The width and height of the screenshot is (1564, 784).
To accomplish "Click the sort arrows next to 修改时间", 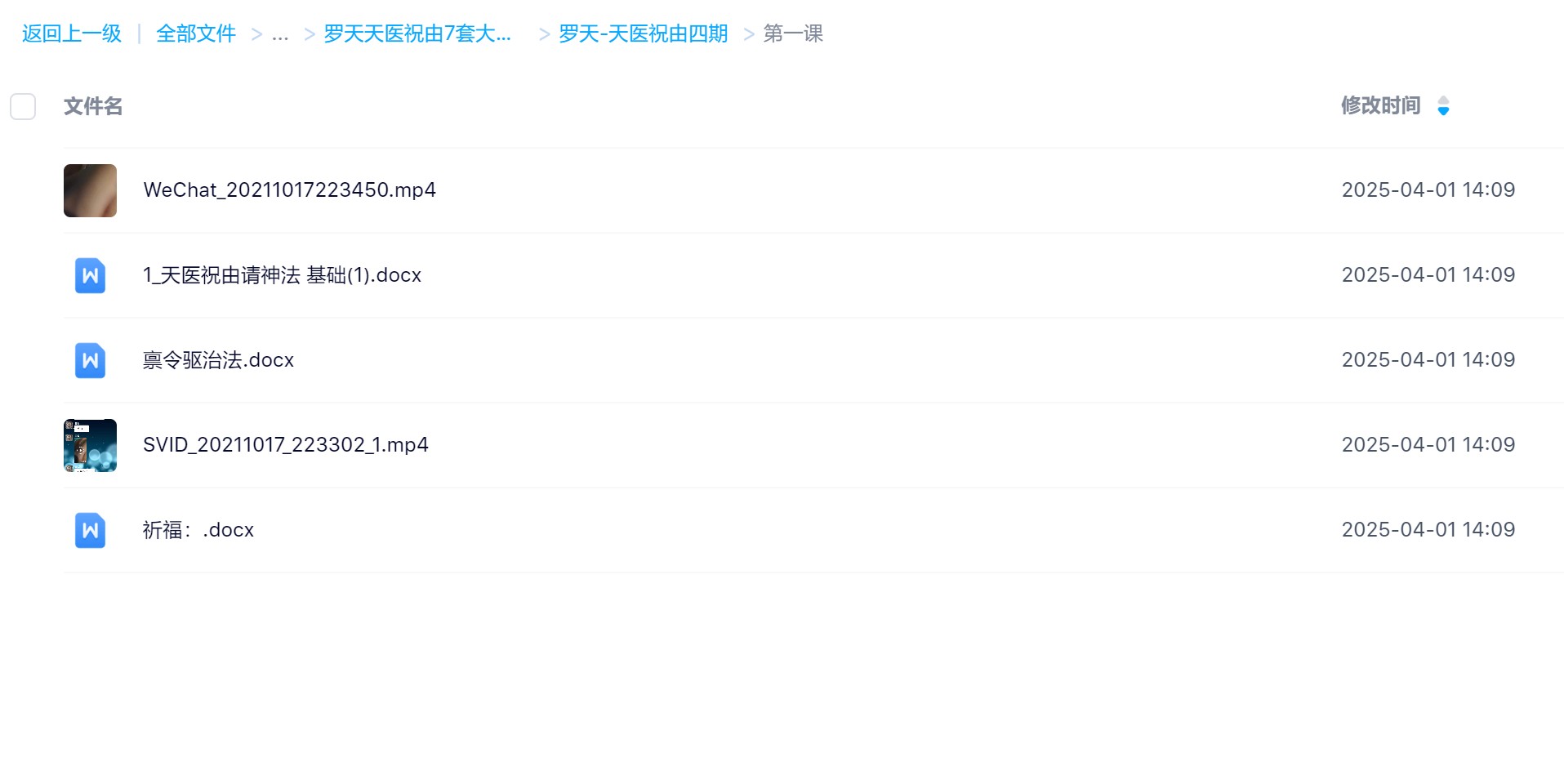I will click(1443, 106).
